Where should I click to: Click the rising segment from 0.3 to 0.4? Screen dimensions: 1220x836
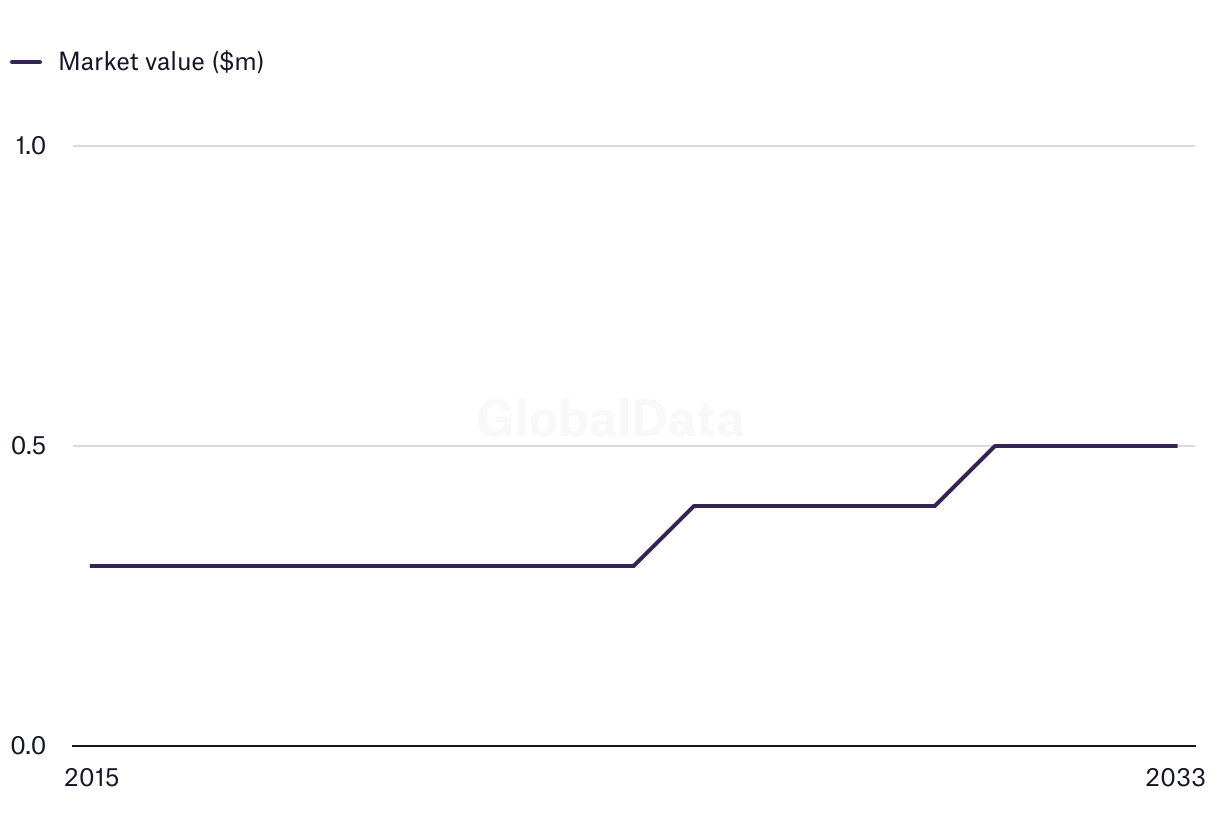[664, 536]
